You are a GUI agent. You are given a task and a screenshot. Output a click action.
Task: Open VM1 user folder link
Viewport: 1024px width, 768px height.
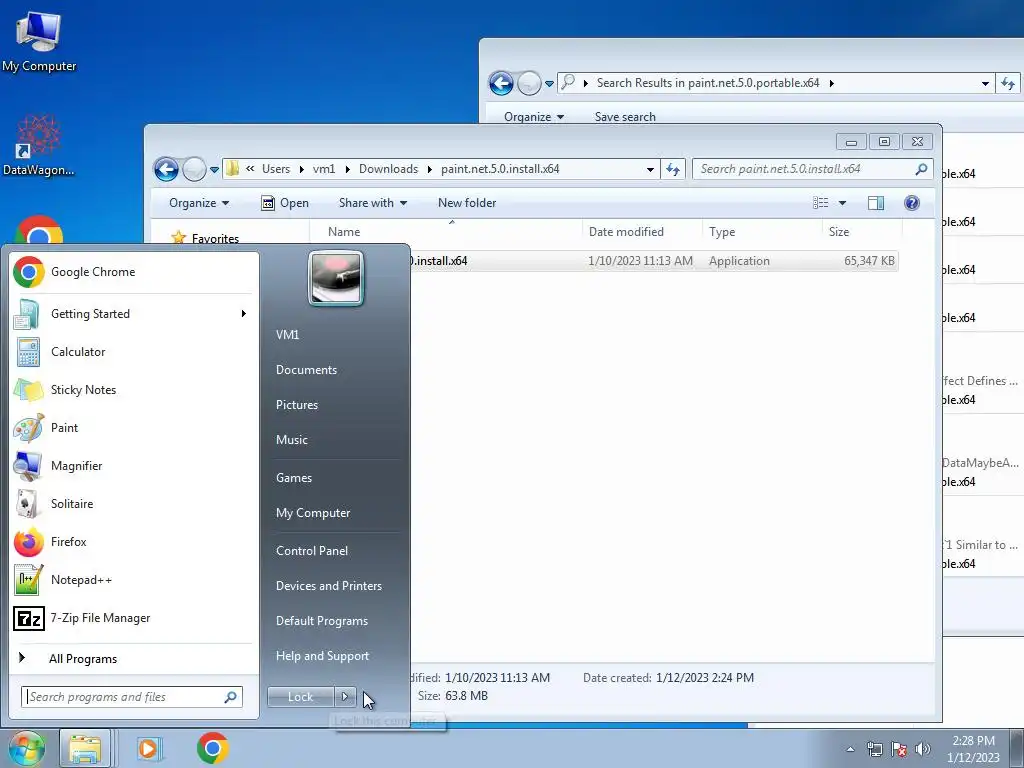(x=287, y=334)
